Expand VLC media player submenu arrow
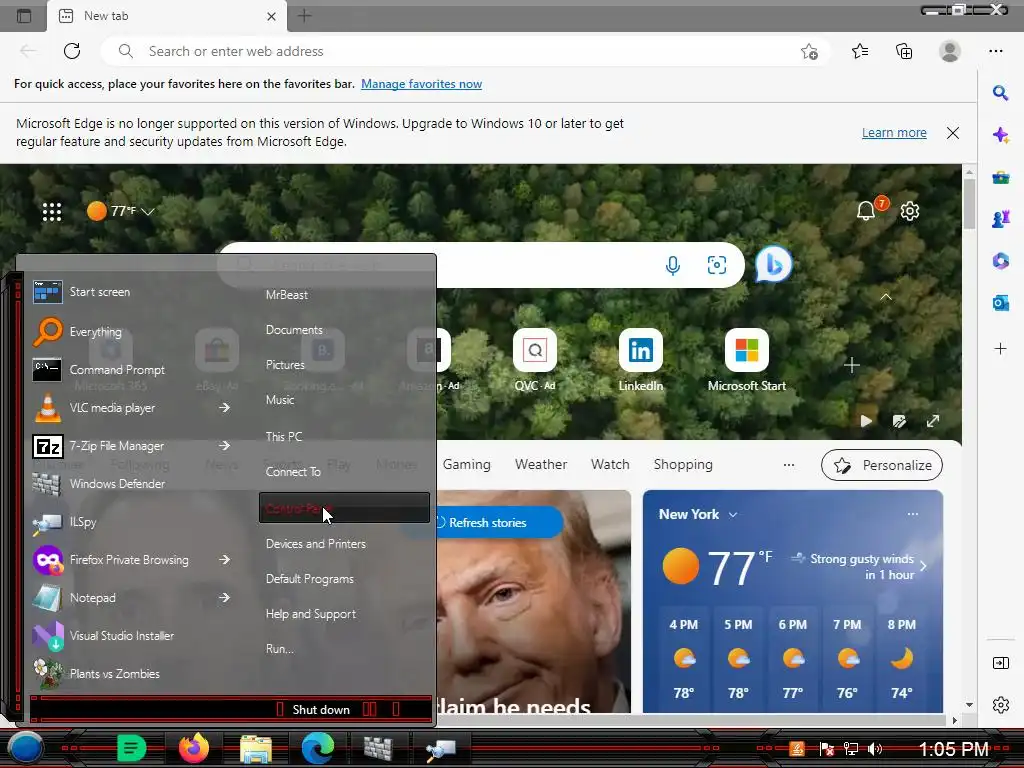1024x768 pixels. click(x=224, y=408)
